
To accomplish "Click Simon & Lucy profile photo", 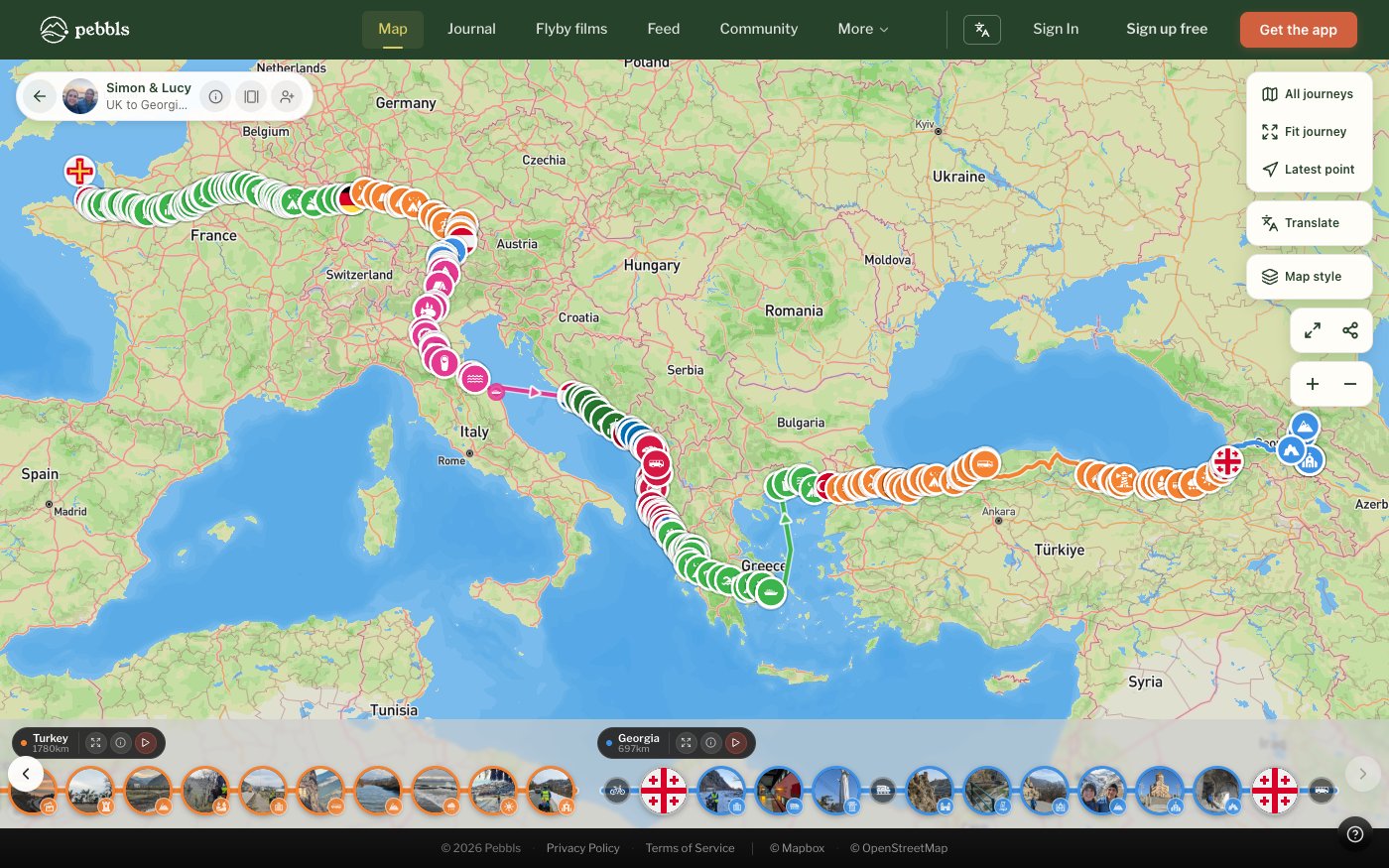I will tap(80, 96).
